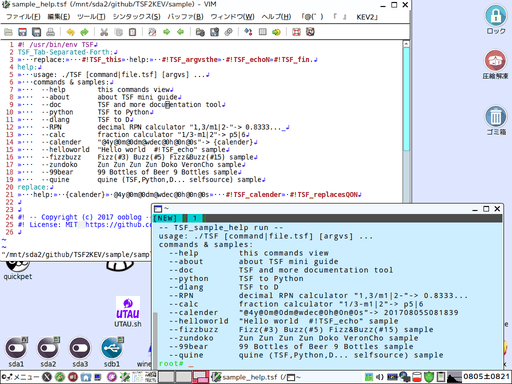This screenshot has height=384, width=512.
Task: Open the ウィンドウ(W) menu
Action: [x=232, y=17]
